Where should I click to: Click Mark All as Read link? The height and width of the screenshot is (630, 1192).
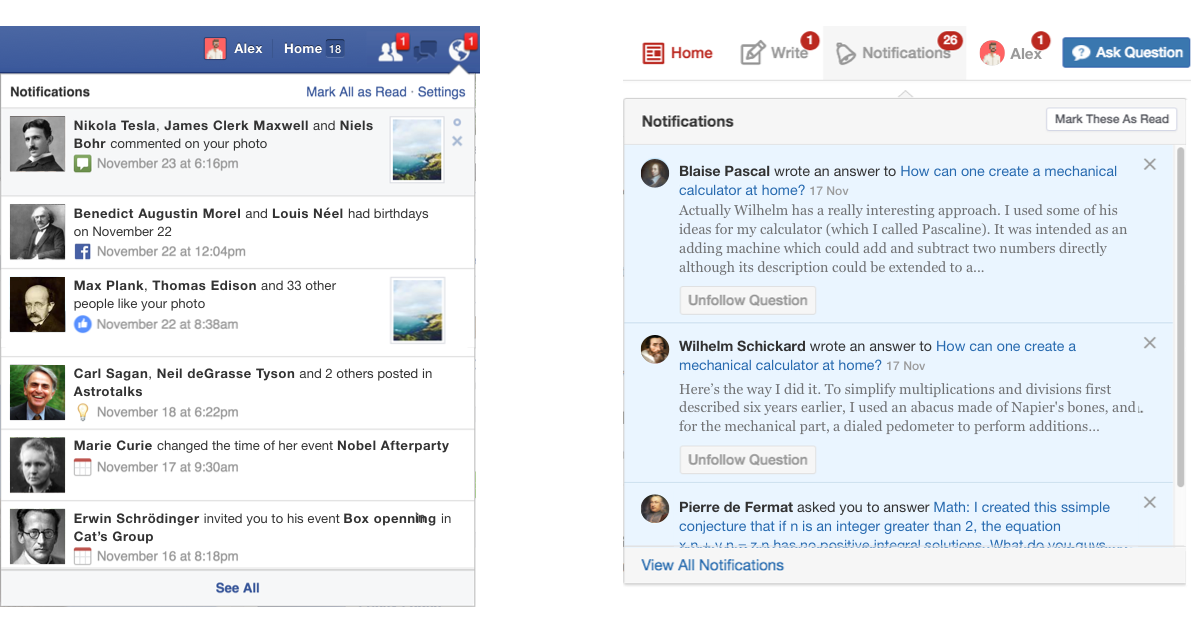click(356, 92)
